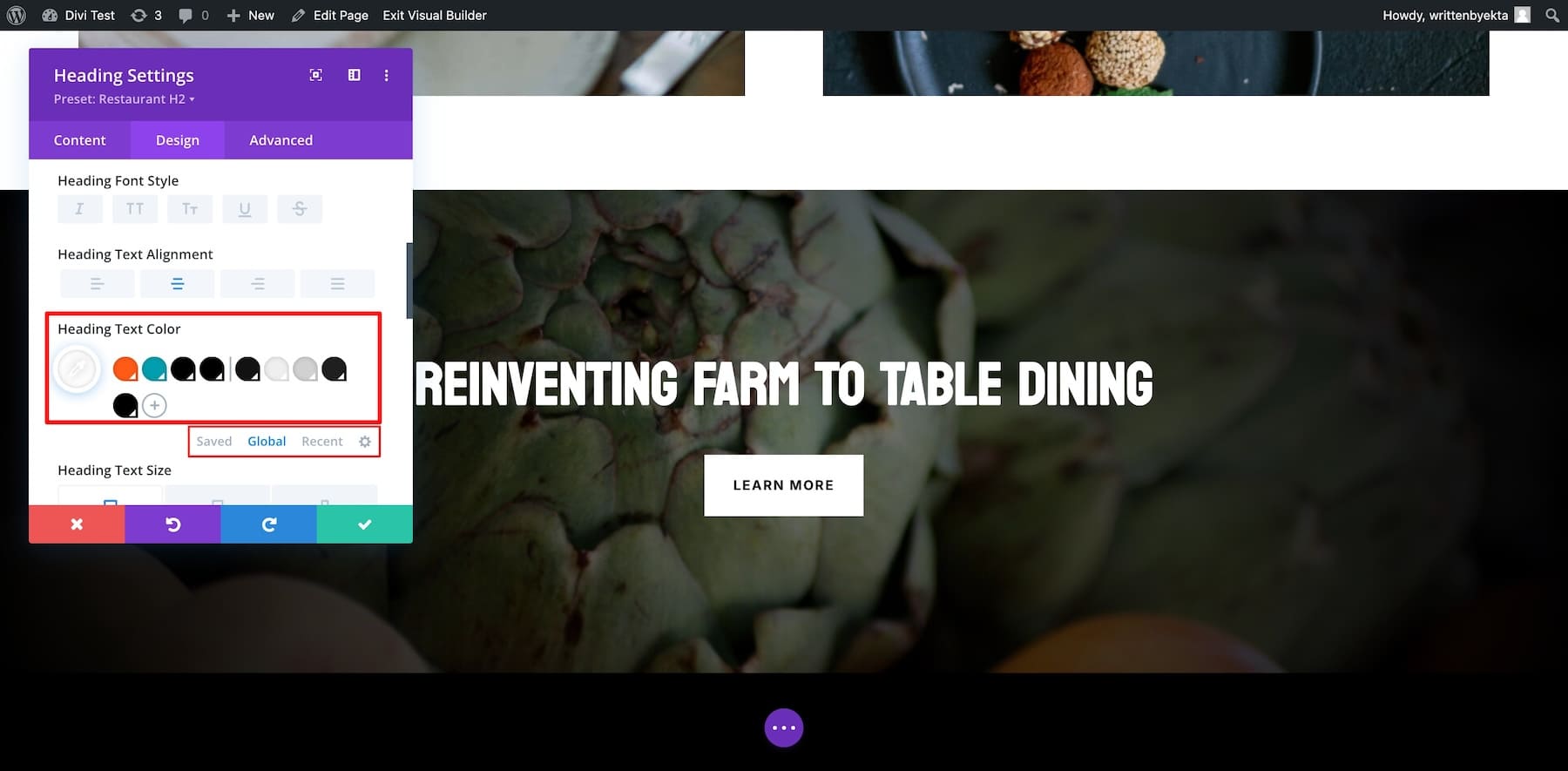The width and height of the screenshot is (1568, 771).
Task: Open color palette settings gear
Action: click(x=365, y=442)
